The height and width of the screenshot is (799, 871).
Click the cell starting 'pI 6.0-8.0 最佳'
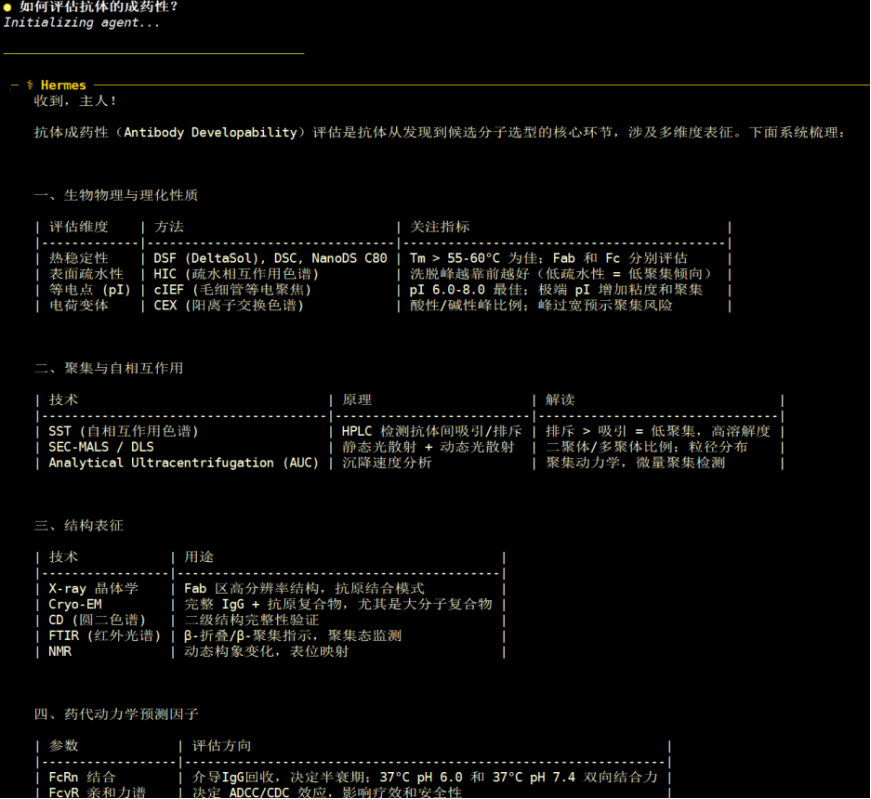pyautogui.click(x=556, y=290)
